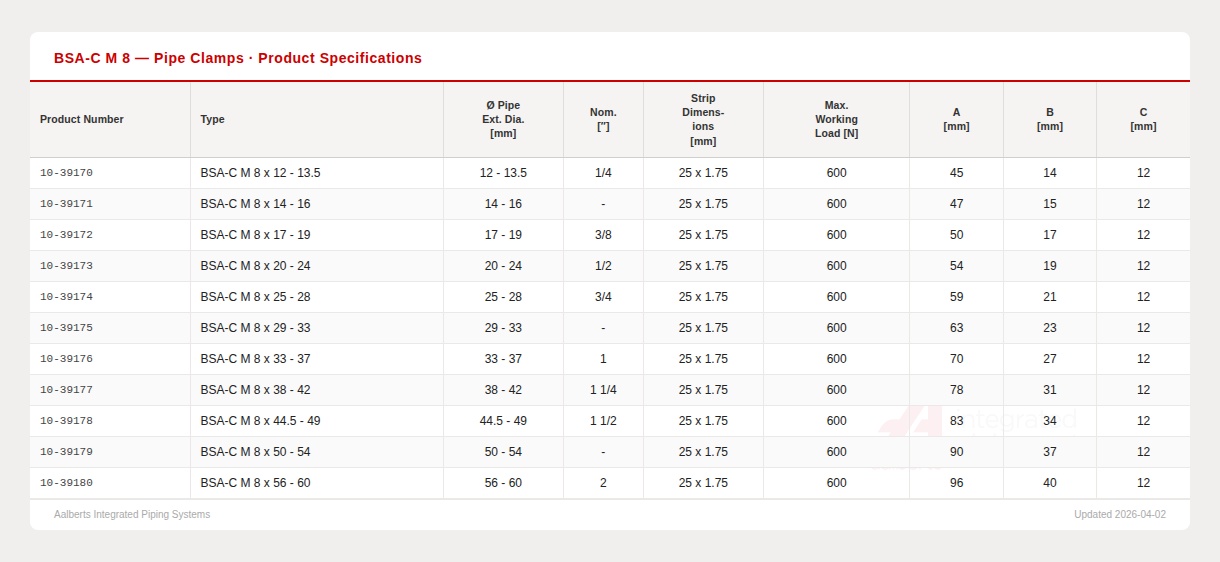Select nominal size 1/4 cell

click(x=603, y=173)
